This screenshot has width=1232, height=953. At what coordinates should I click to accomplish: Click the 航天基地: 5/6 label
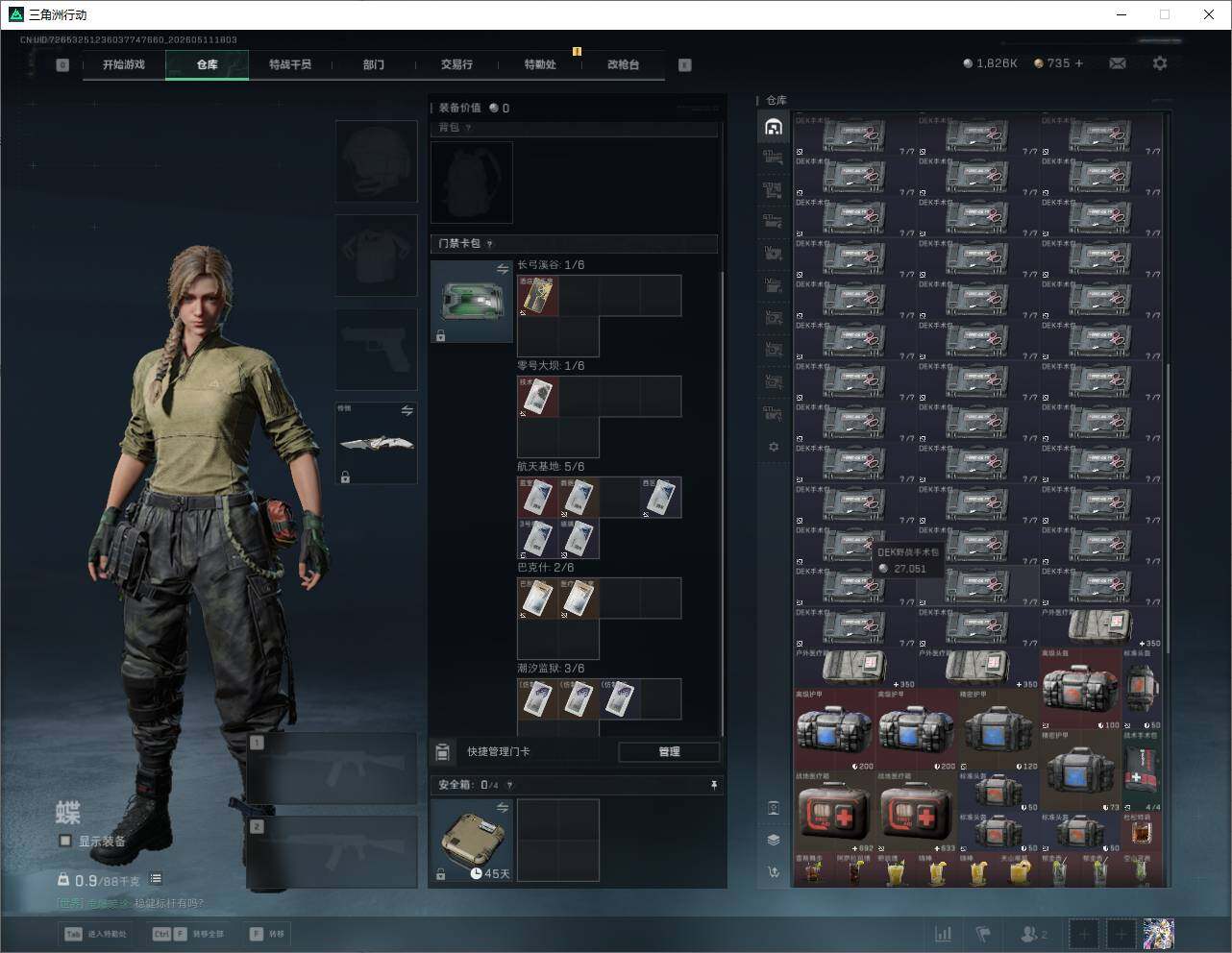[551, 467]
